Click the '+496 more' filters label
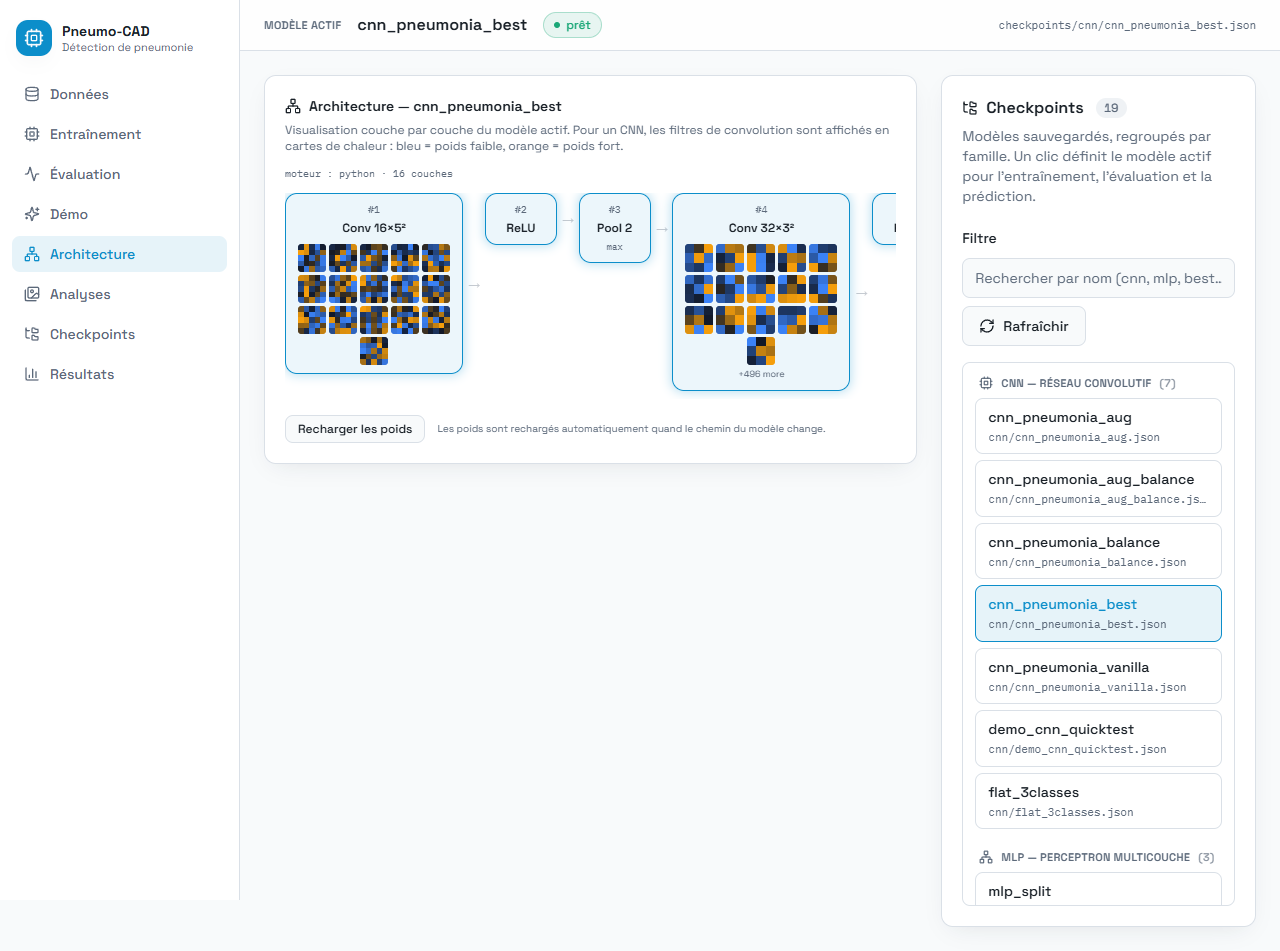Image resolution: width=1280 pixels, height=951 pixels. point(761,374)
